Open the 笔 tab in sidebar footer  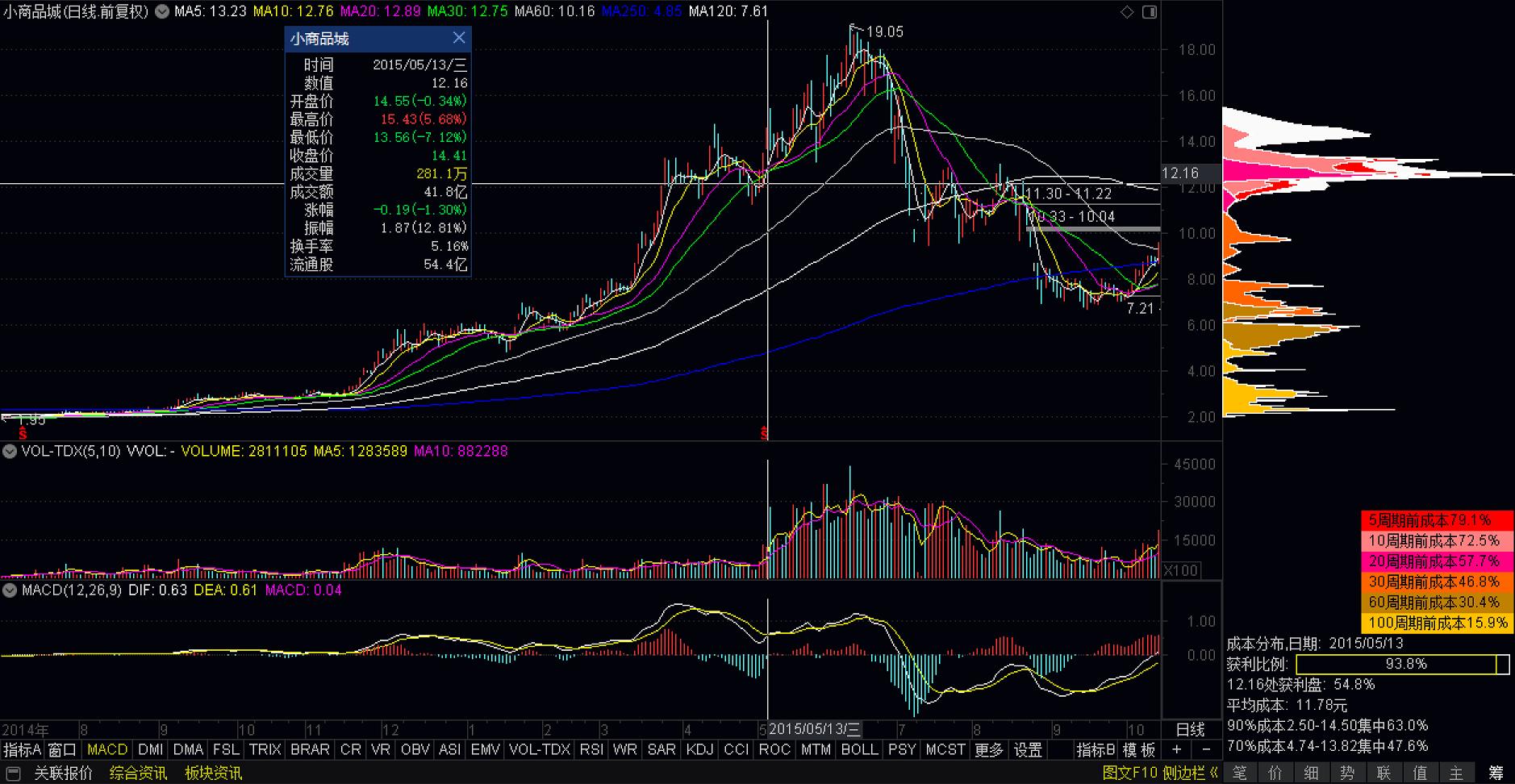tap(1240, 773)
